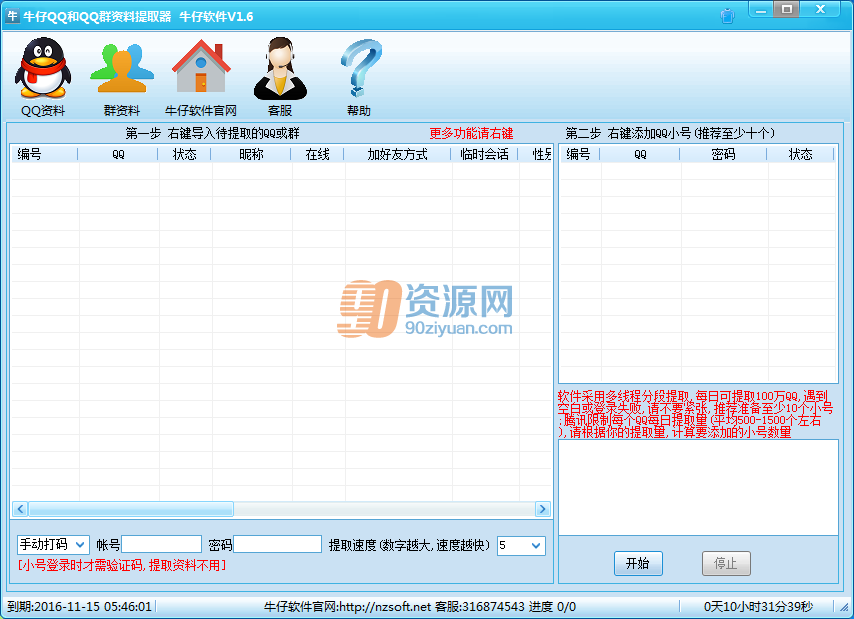854x619 pixels.
Task: Click the 到期 expiry date in status bar
Action: click(80, 606)
